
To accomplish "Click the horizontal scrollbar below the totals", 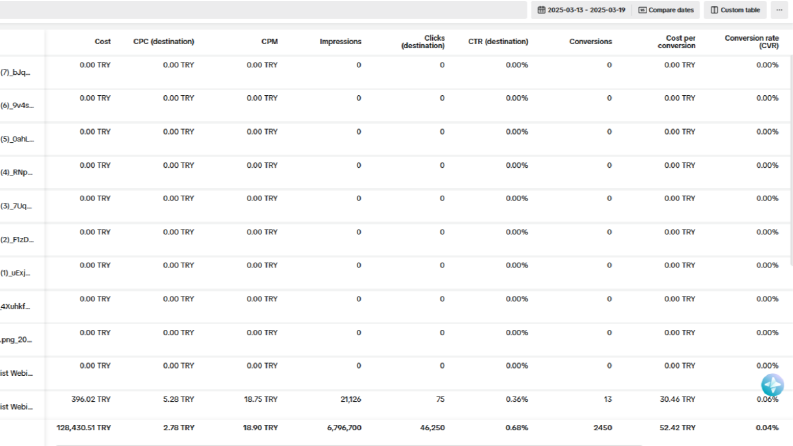I will coord(349,445).
